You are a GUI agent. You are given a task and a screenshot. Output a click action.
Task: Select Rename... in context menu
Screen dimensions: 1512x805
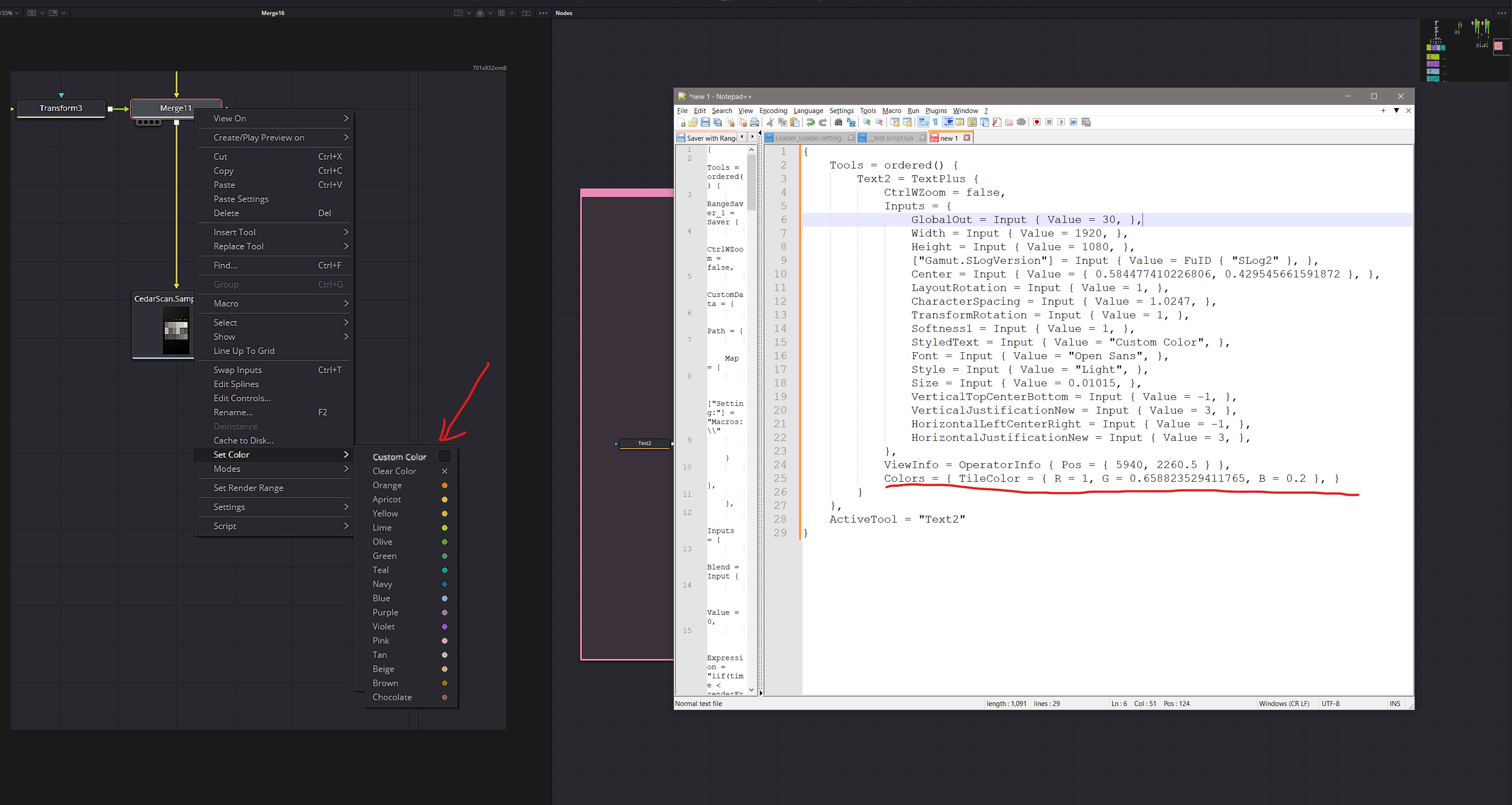(x=274, y=412)
